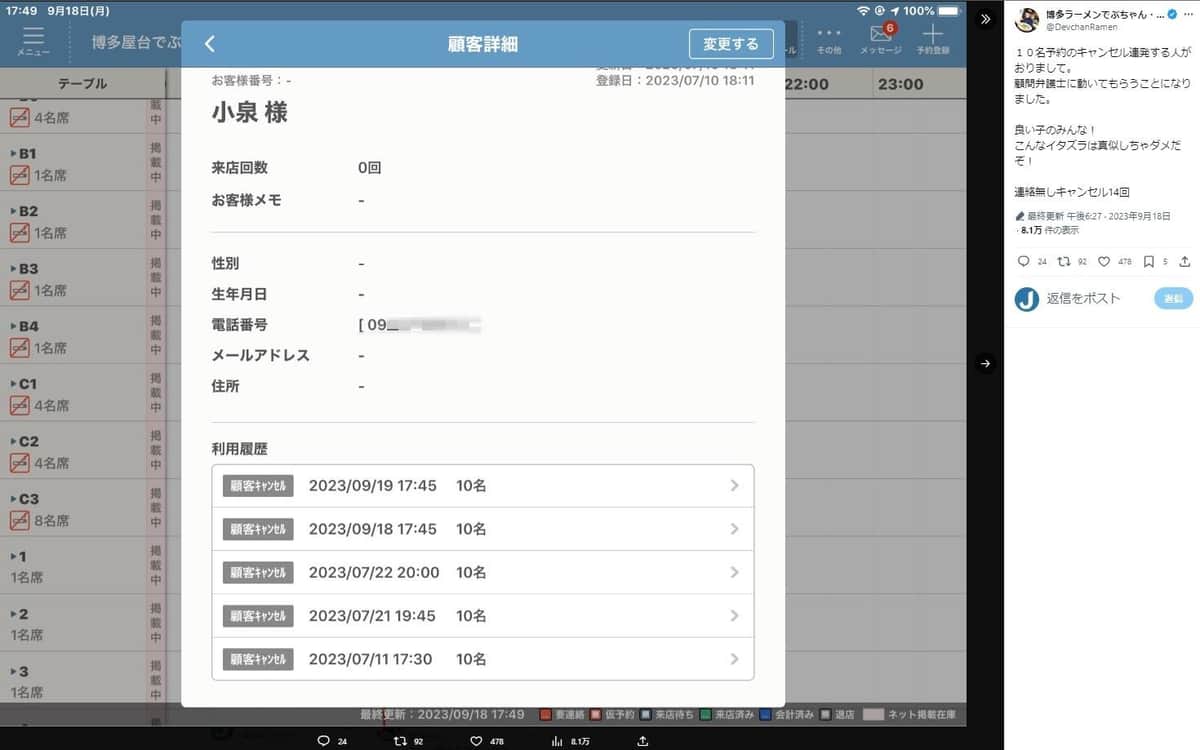This screenshot has width=1200, height=750.
Task: Click the share icon in tweet sidebar
Action: [1185, 261]
